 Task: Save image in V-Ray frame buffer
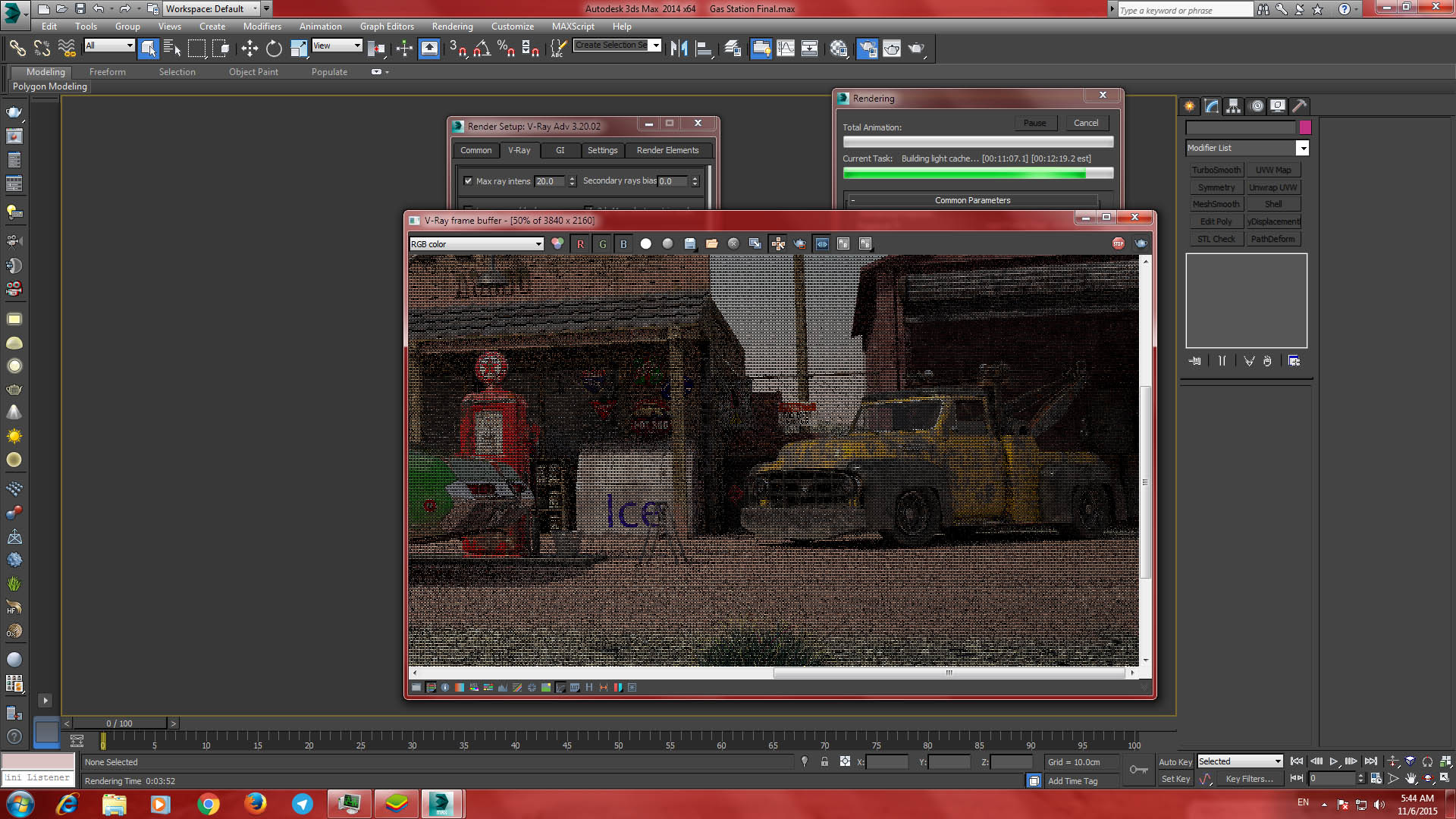click(x=690, y=243)
